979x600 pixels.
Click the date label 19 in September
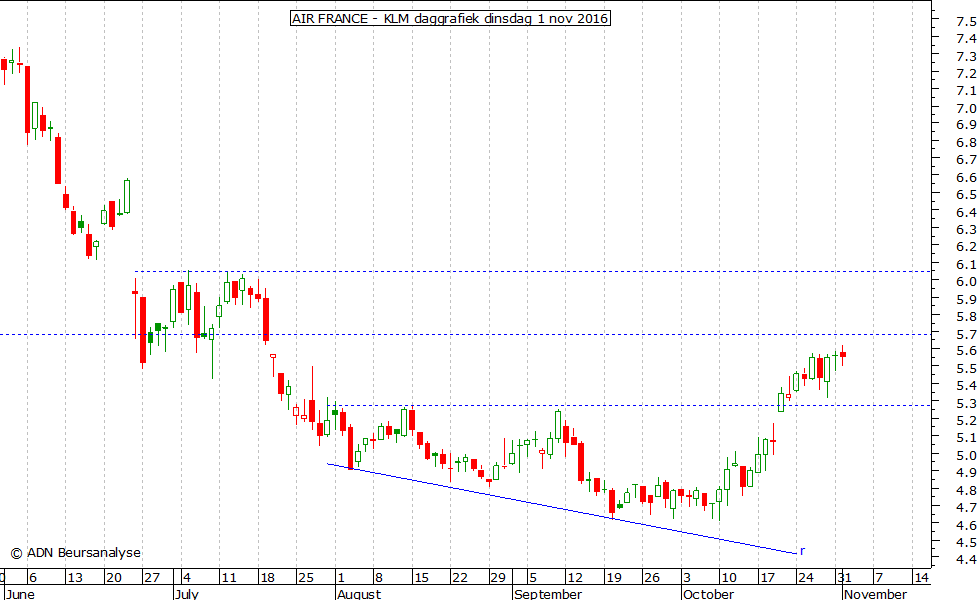point(614,578)
